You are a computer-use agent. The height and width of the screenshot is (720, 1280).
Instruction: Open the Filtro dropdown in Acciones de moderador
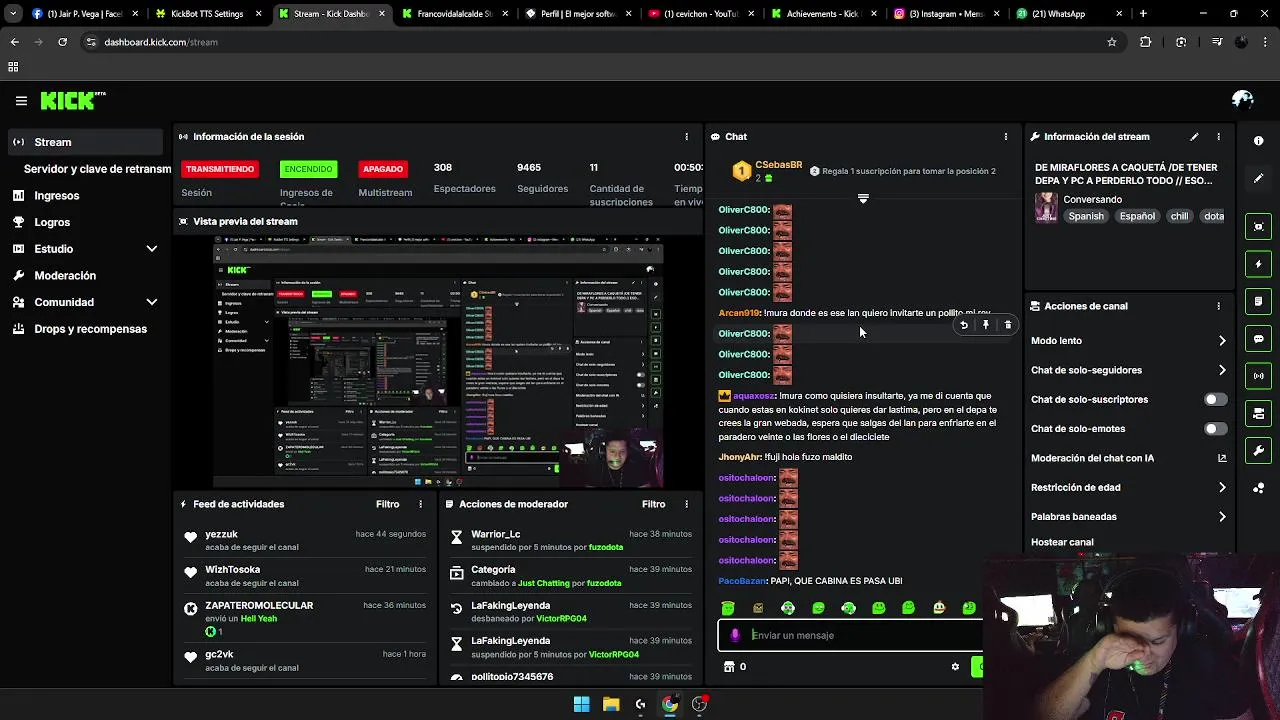tap(653, 504)
